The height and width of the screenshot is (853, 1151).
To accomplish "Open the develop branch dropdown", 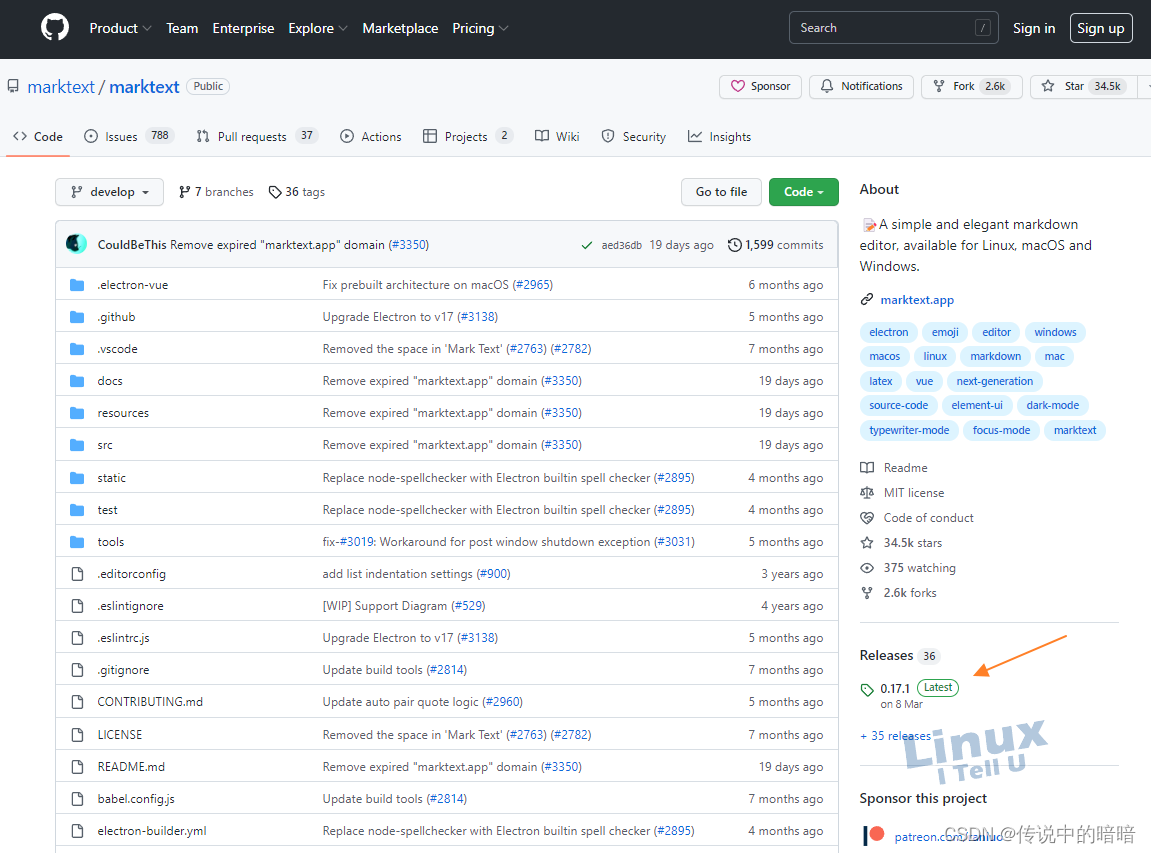I will pos(109,192).
